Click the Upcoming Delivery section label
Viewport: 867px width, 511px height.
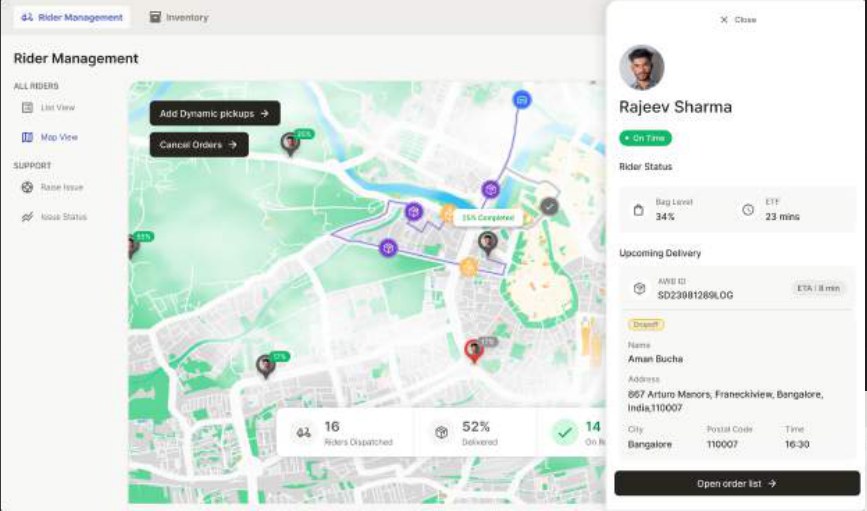(x=660, y=253)
